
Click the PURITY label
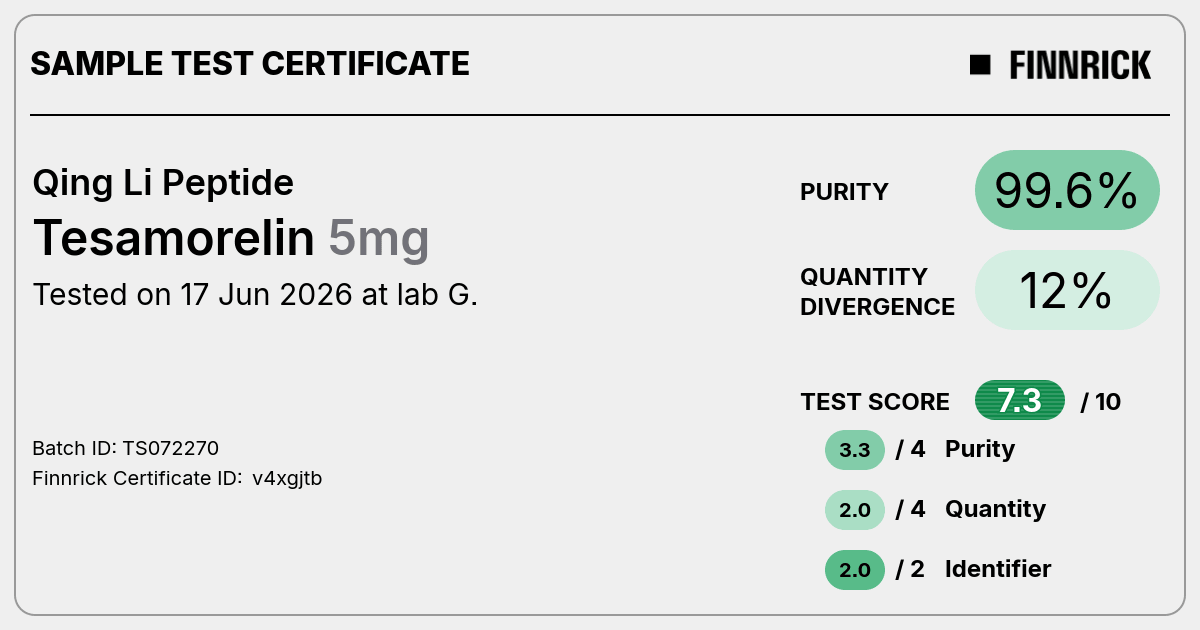(844, 192)
